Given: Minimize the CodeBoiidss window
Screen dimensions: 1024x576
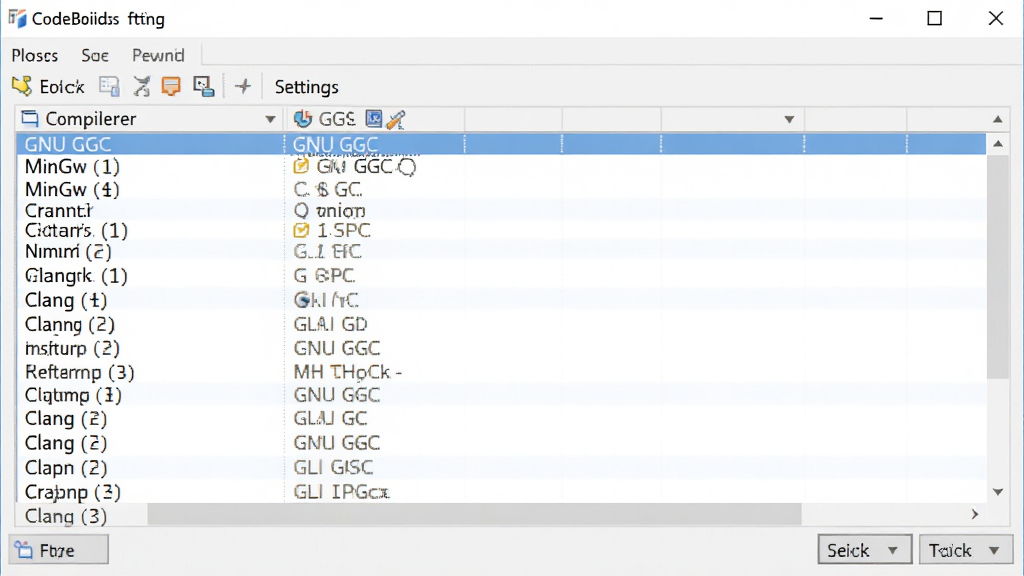Looking at the screenshot, I should tap(876, 18).
